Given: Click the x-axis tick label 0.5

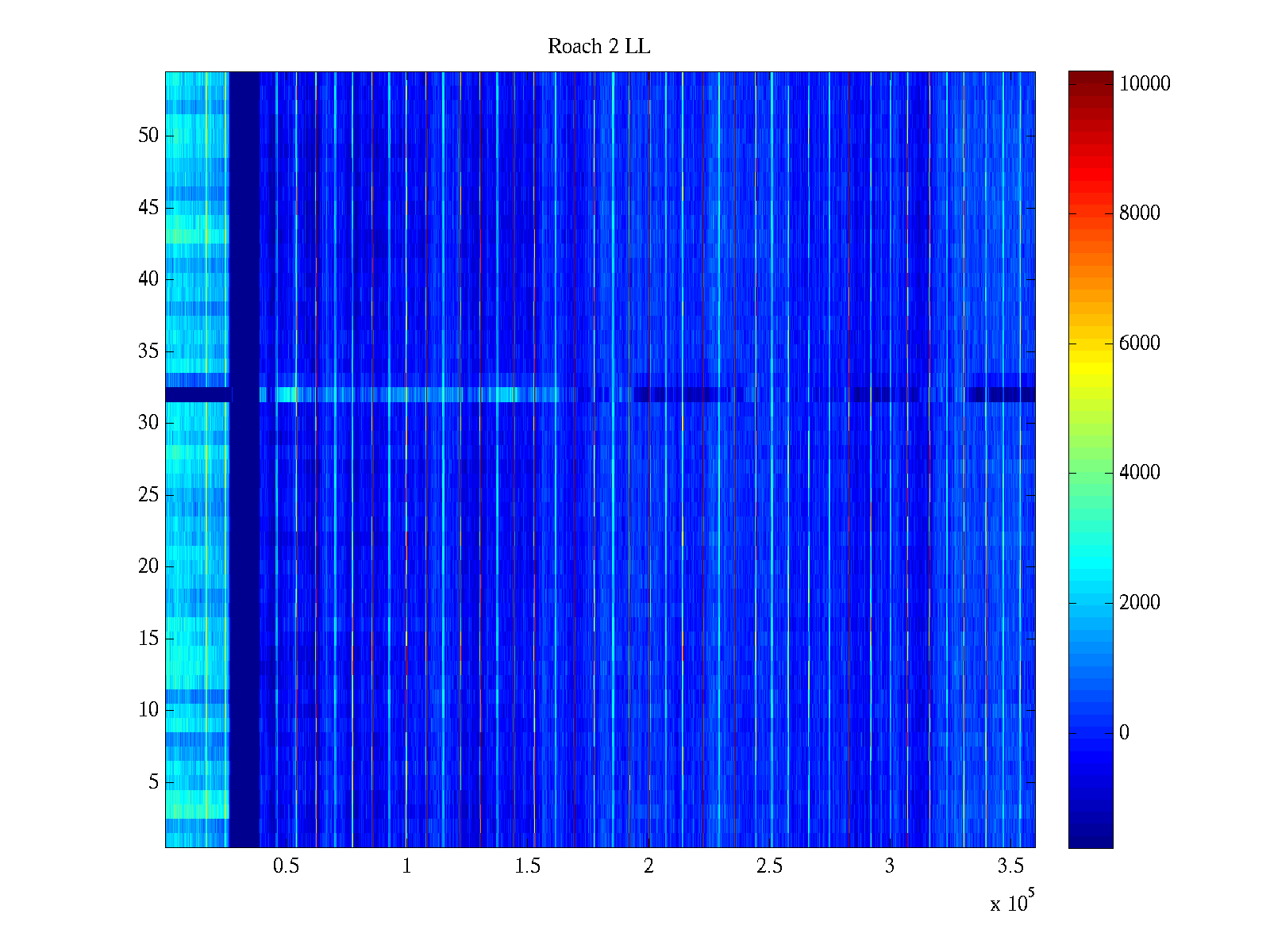Looking at the screenshot, I should (286, 866).
